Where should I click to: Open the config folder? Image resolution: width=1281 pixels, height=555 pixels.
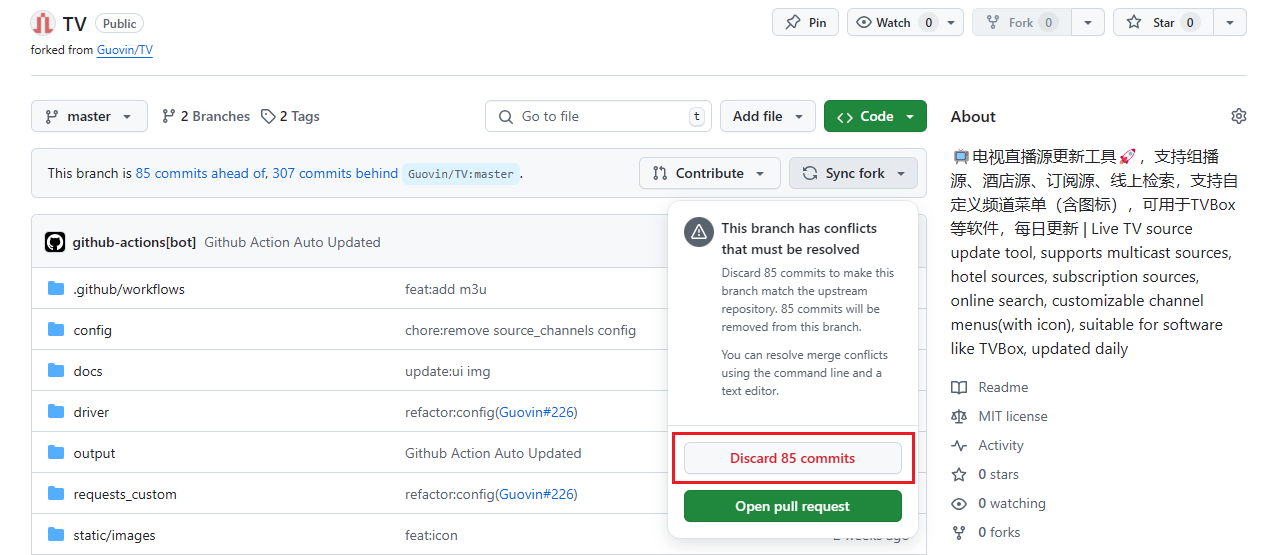click(92, 330)
